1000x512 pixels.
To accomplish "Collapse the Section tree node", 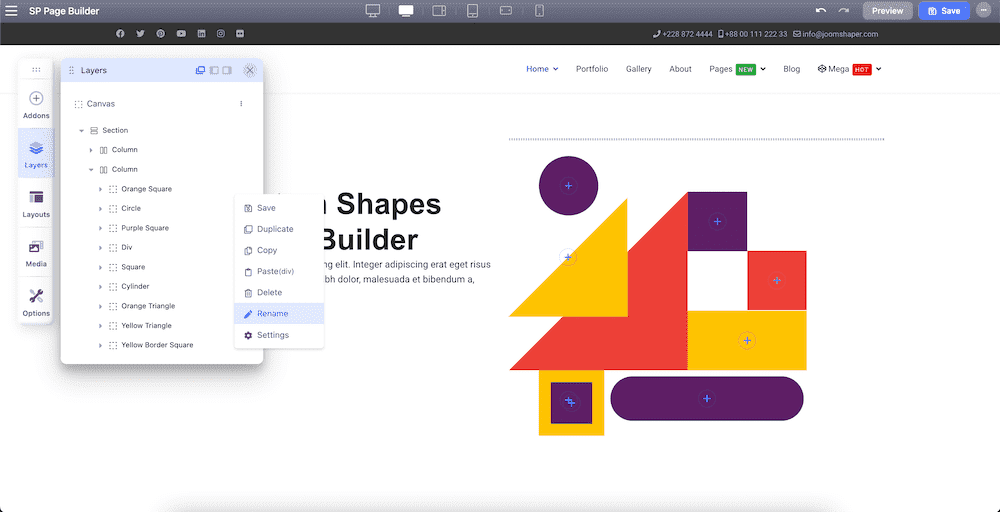I will (x=81, y=131).
